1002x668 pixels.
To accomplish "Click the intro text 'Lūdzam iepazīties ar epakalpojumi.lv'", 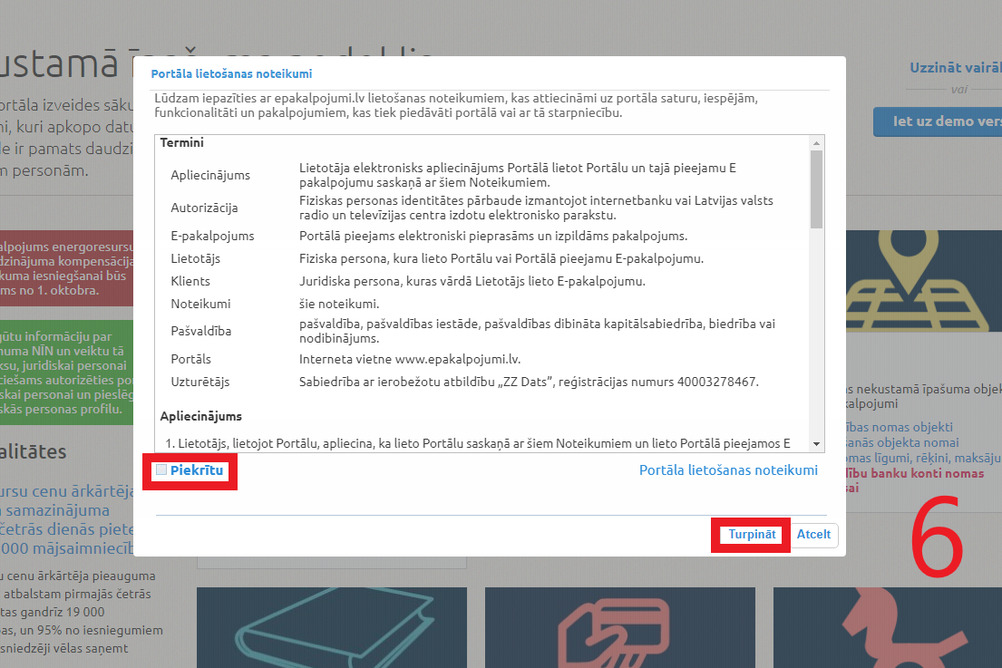I will pos(456,105).
